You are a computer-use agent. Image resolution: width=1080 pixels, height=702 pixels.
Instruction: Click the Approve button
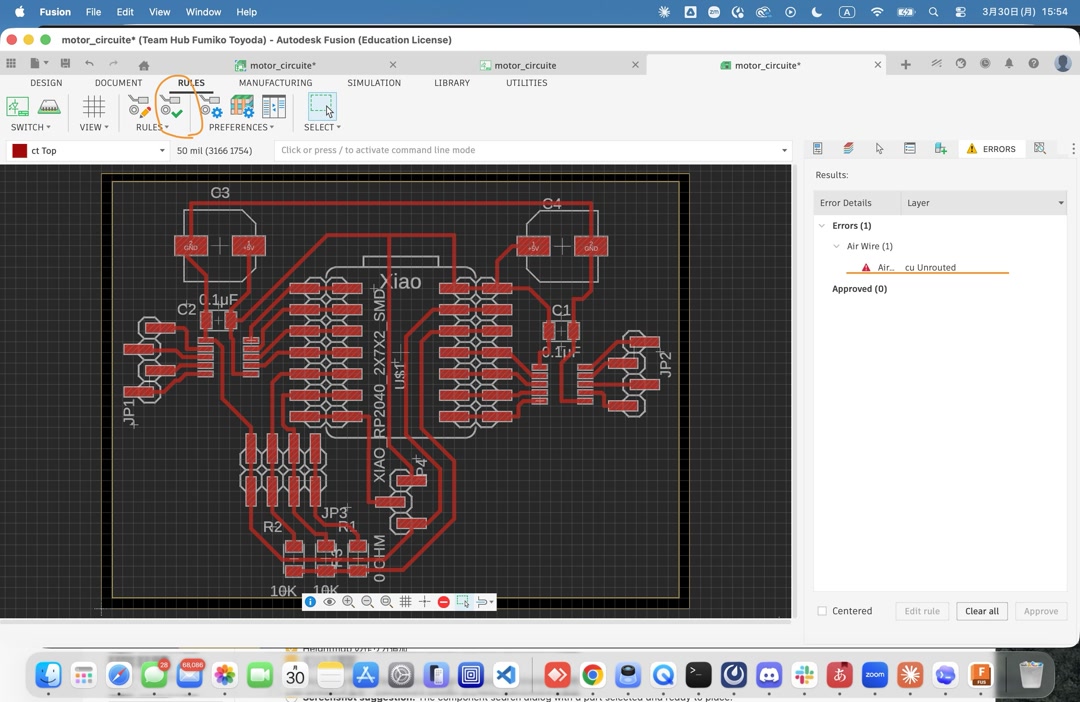coord(1040,611)
